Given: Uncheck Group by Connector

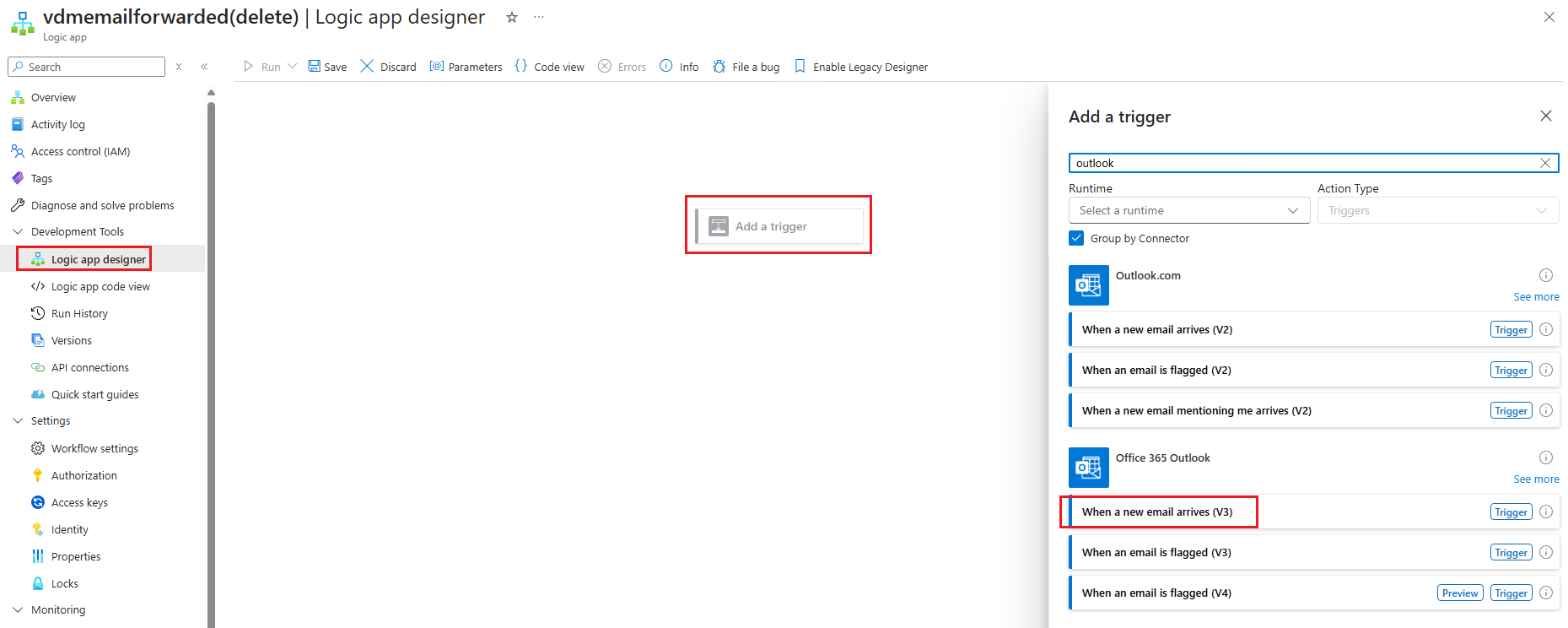Looking at the screenshot, I should click(x=1076, y=238).
